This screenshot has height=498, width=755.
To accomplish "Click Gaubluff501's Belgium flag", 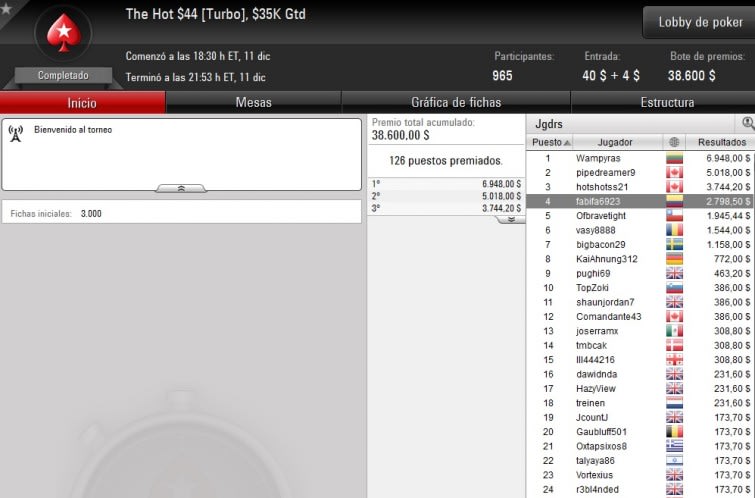I will tap(675, 432).
